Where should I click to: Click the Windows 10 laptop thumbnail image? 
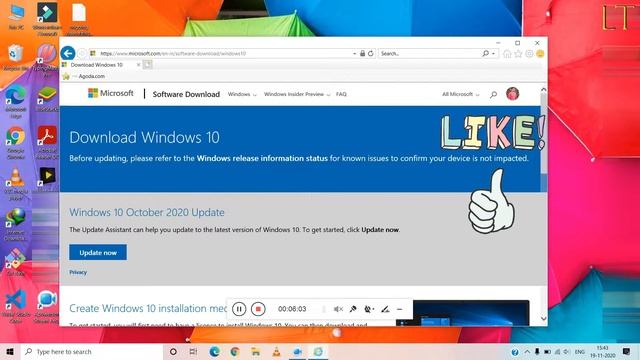462,313
